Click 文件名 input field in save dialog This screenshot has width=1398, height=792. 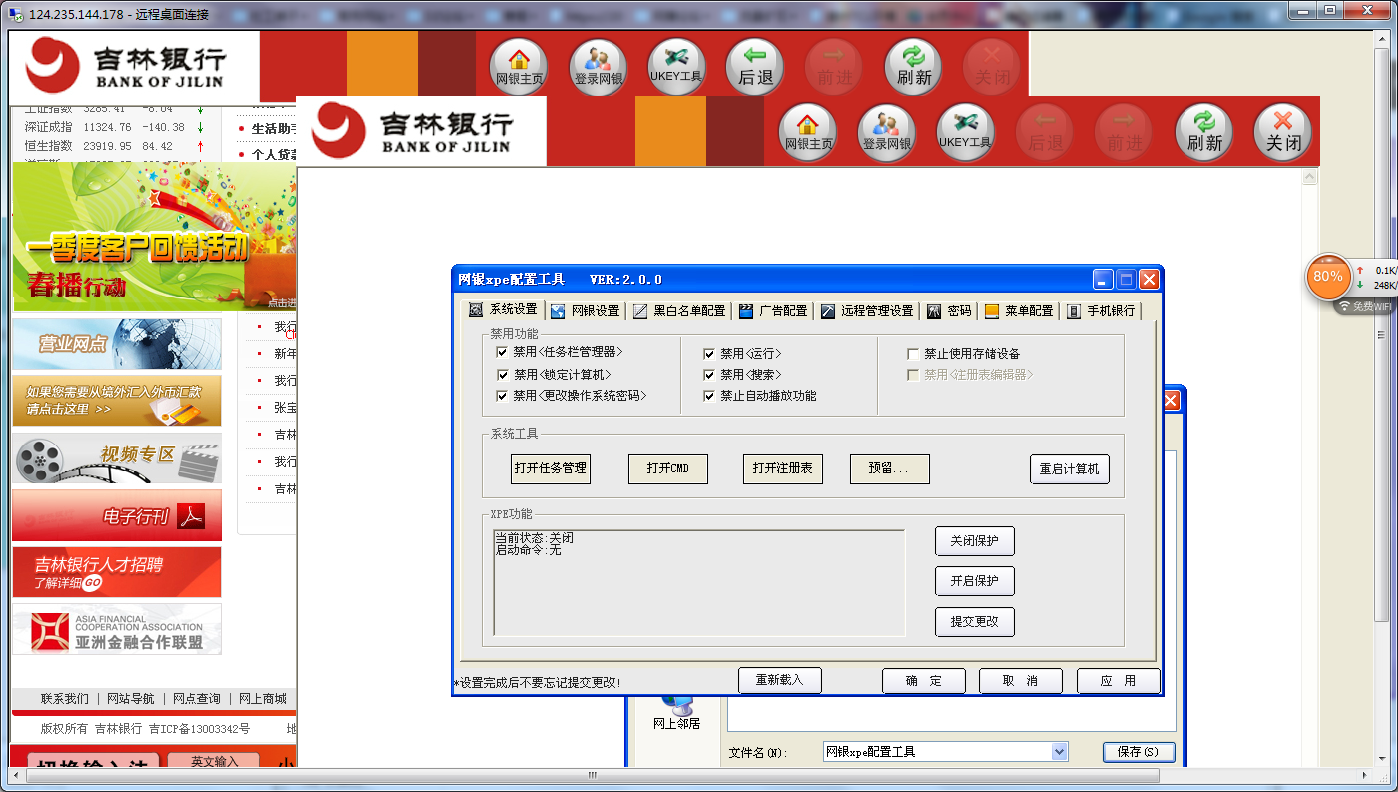click(x=936, y=752)
